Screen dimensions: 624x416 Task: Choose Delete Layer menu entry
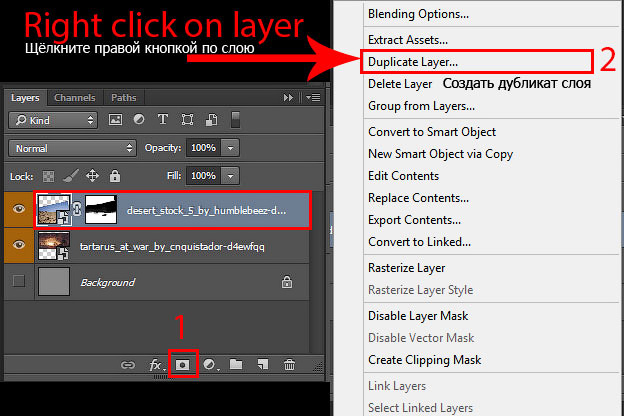(400, 84)
